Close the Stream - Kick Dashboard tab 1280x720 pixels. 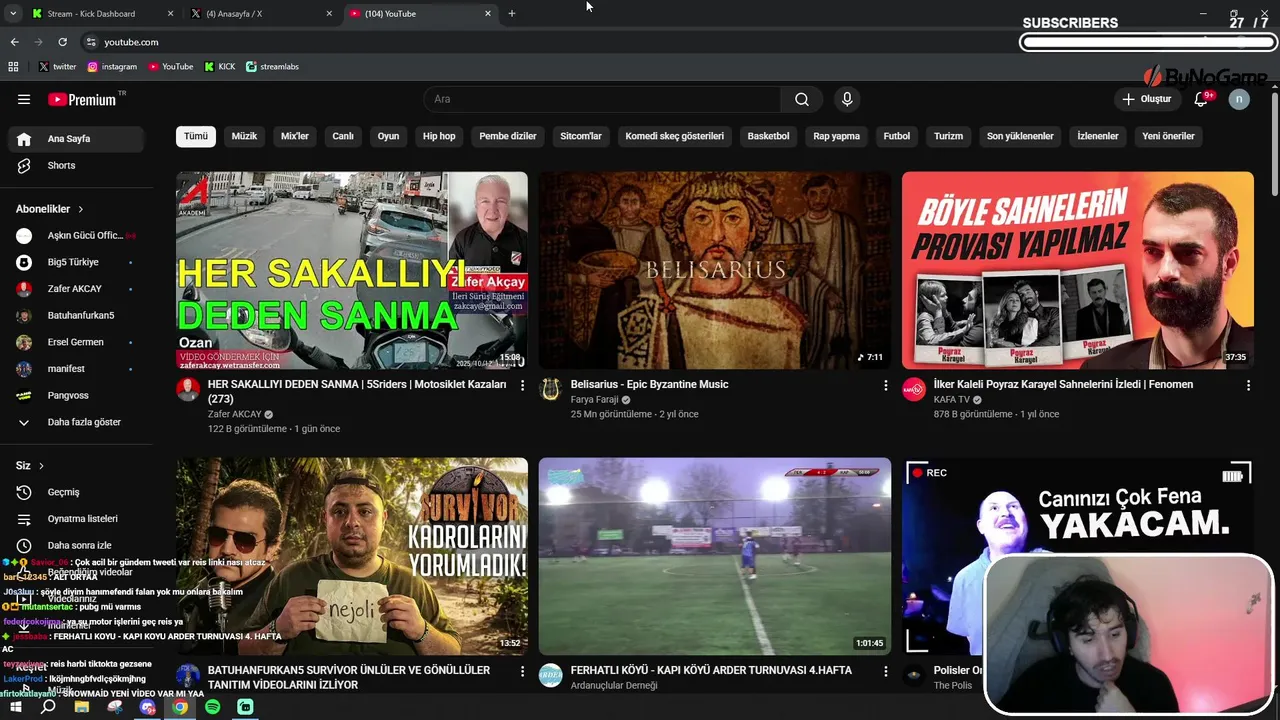coord(170,14)
